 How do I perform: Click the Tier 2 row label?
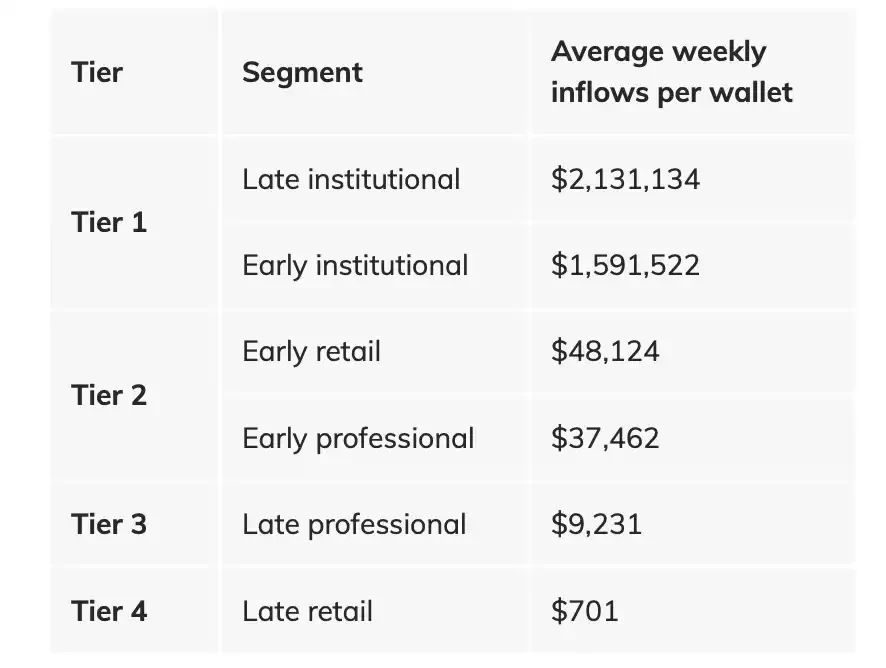point(109,395)
